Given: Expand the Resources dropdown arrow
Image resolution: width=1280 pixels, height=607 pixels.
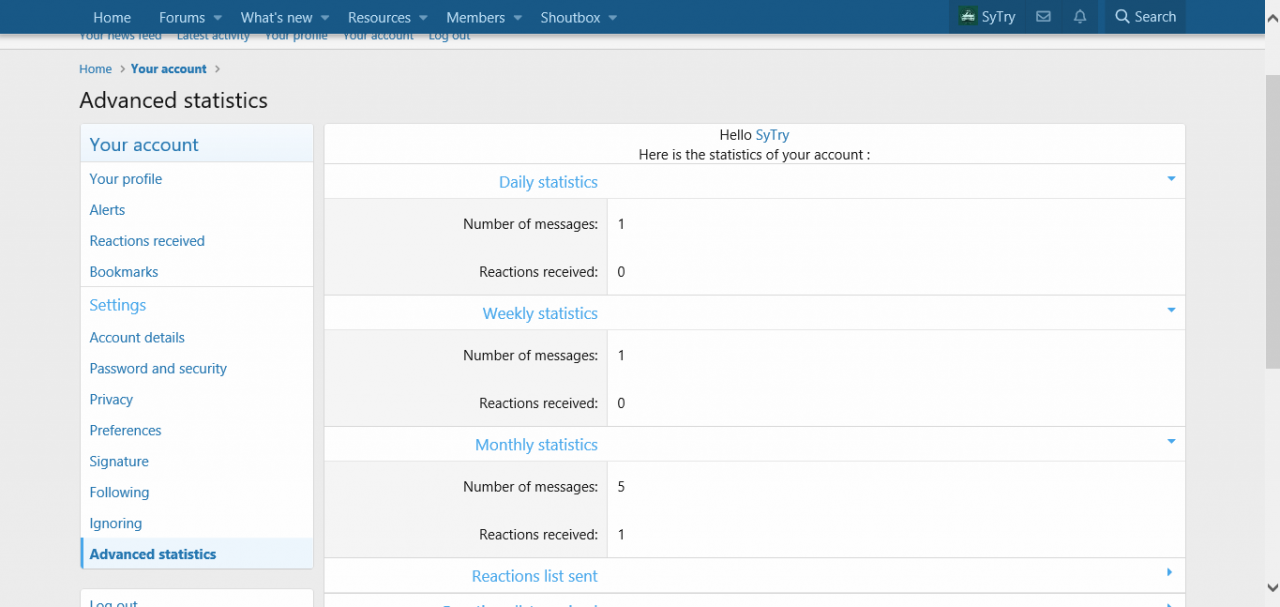Looking at the screenshot, I should (x=423, y=18).
